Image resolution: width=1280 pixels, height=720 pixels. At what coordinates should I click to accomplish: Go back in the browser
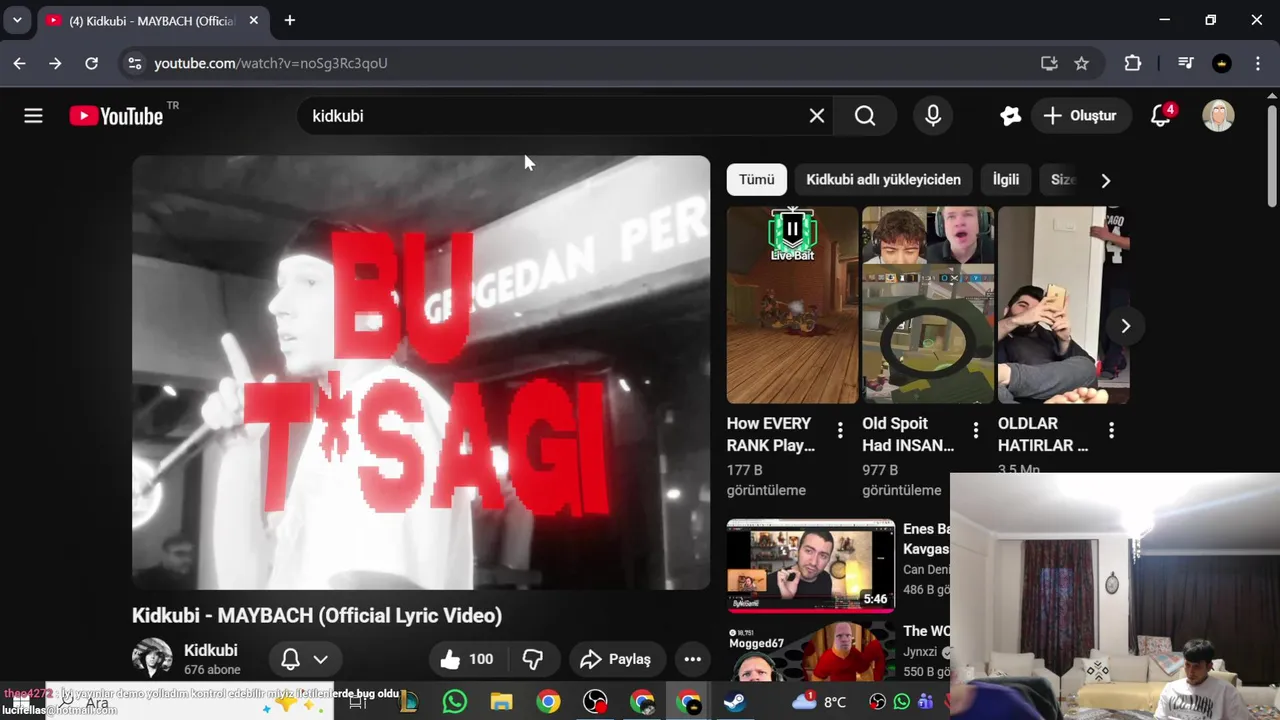click(x=20, y=63)
